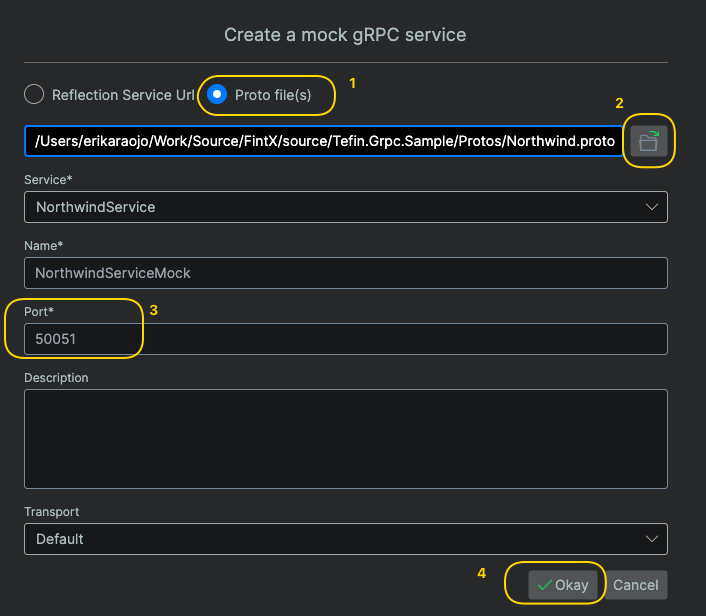Click into the Port field showing 50051
The height and width of the screenshot is (616, 706).
345,339
